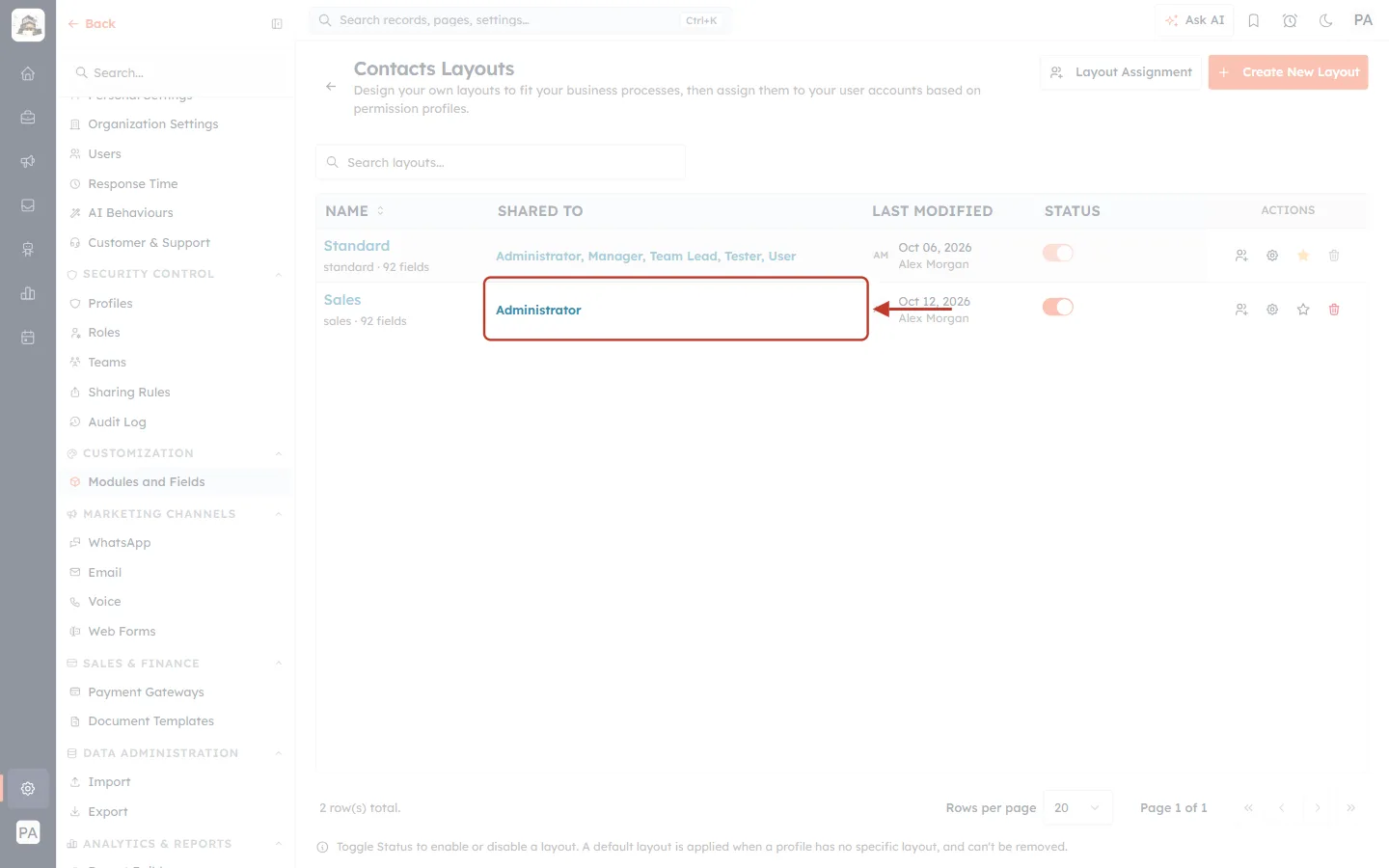Screen dimensions: 1389x868
Task: Collapse Security Control section
Action: coord(279,275)
